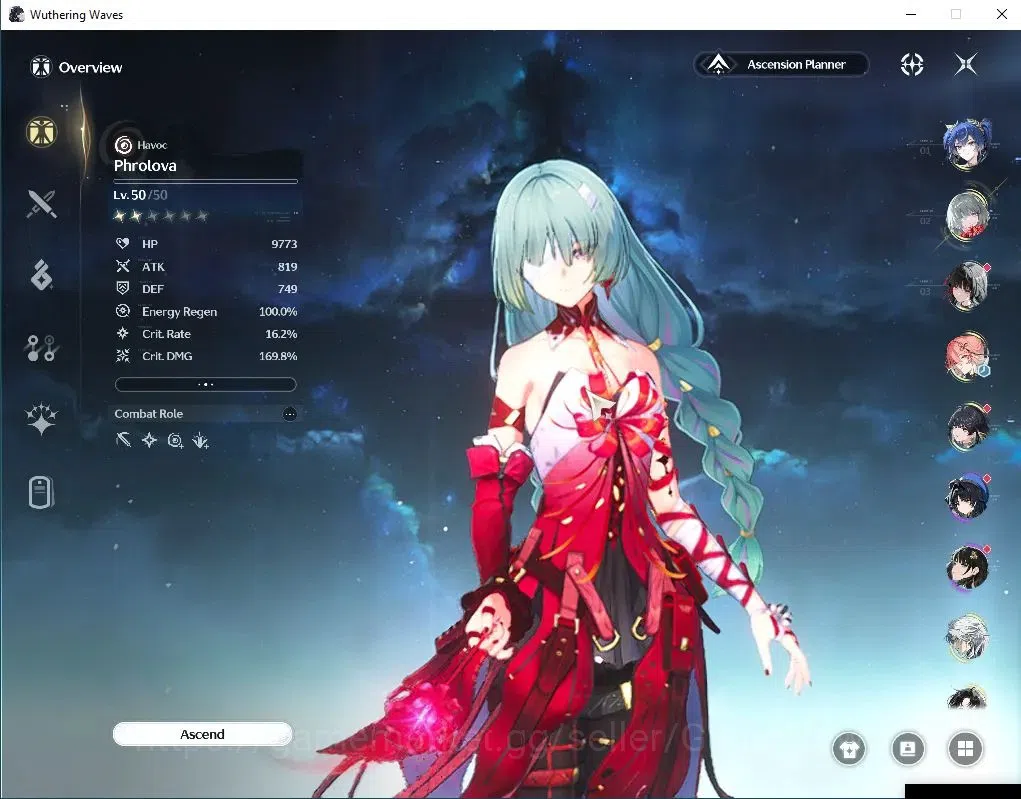Maximize the Wuthering Waves window
This screenshot has width=1021, height=799.
(956, 14)
